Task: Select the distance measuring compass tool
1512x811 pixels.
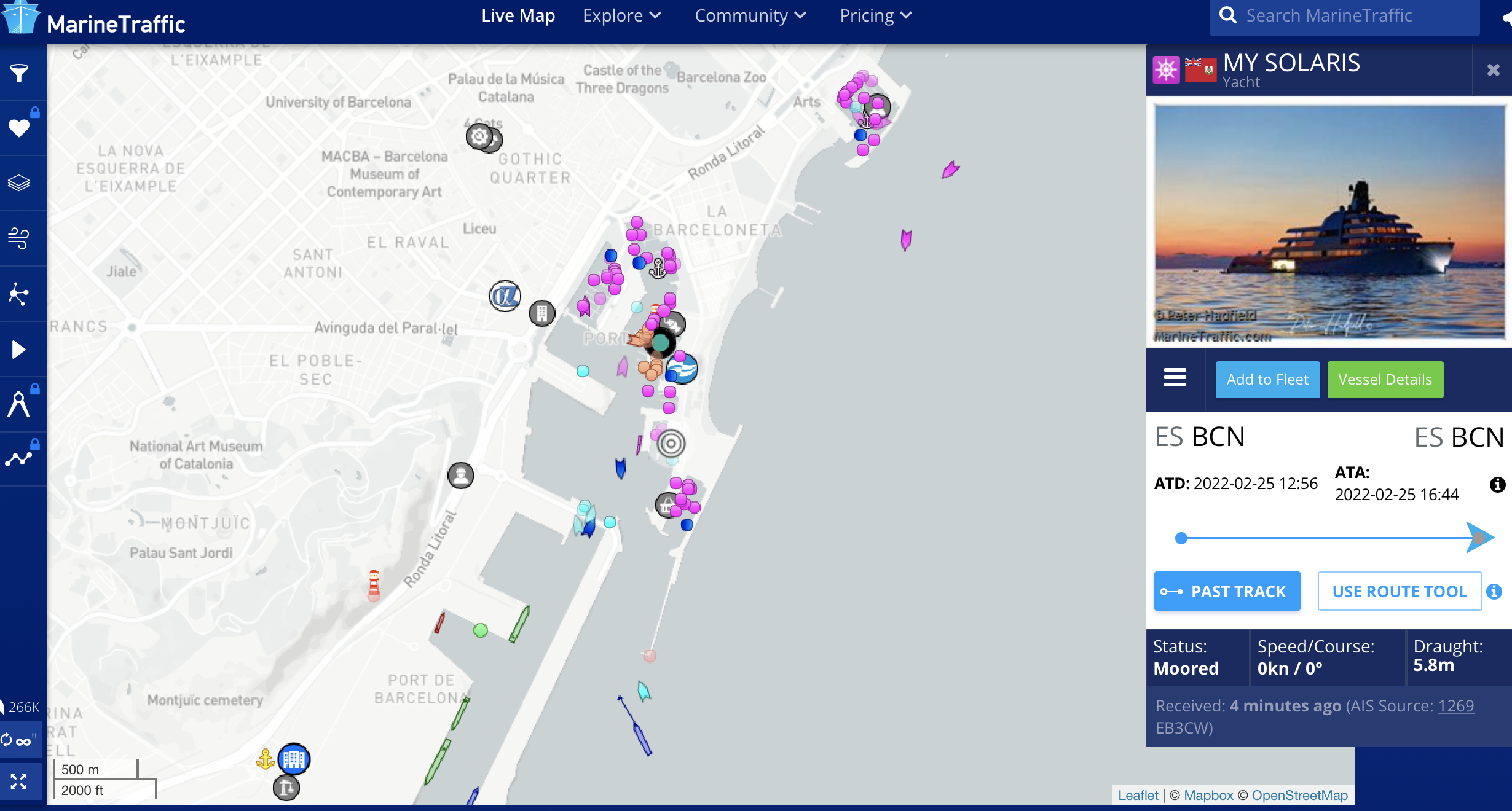Action: (x=19, y=405)
